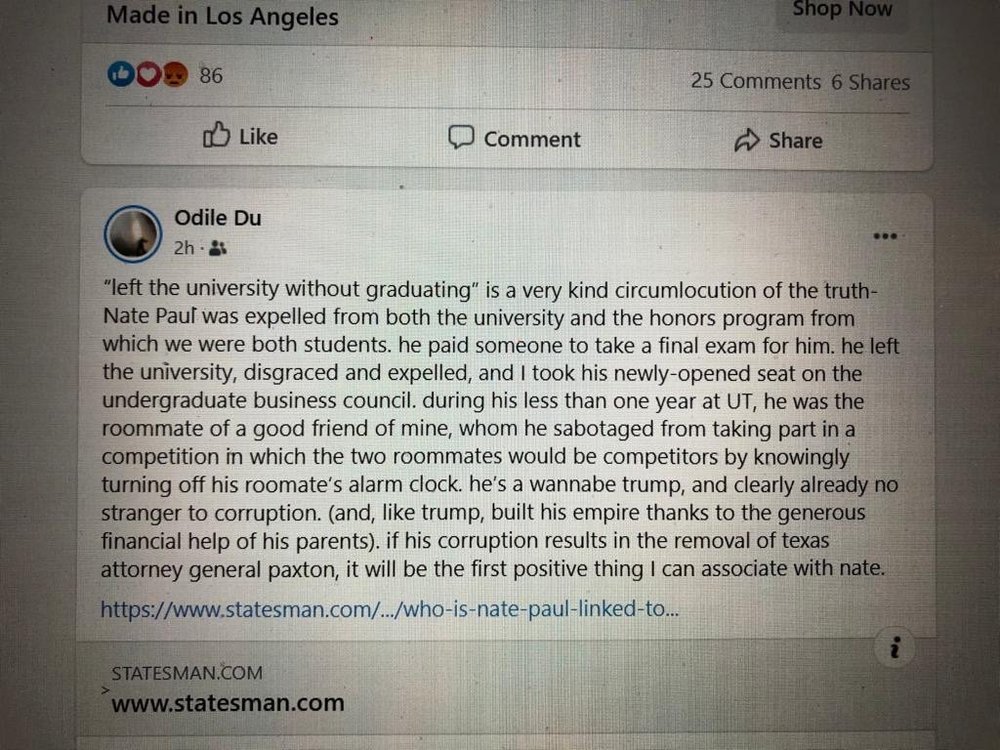Open the reactions count showing 86
The height and width of the screenshot is (750, 1000).
click(x=211, y=75)
